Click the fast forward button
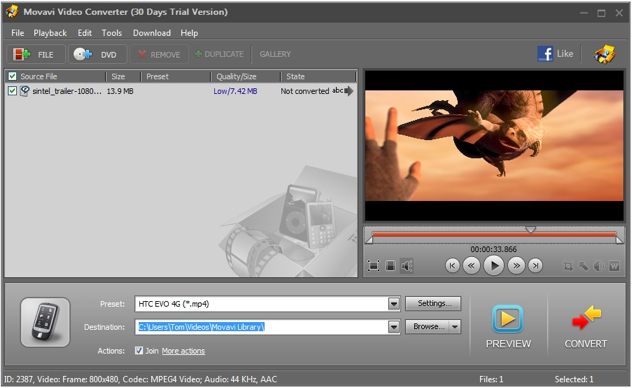 [x=516, y=266]
